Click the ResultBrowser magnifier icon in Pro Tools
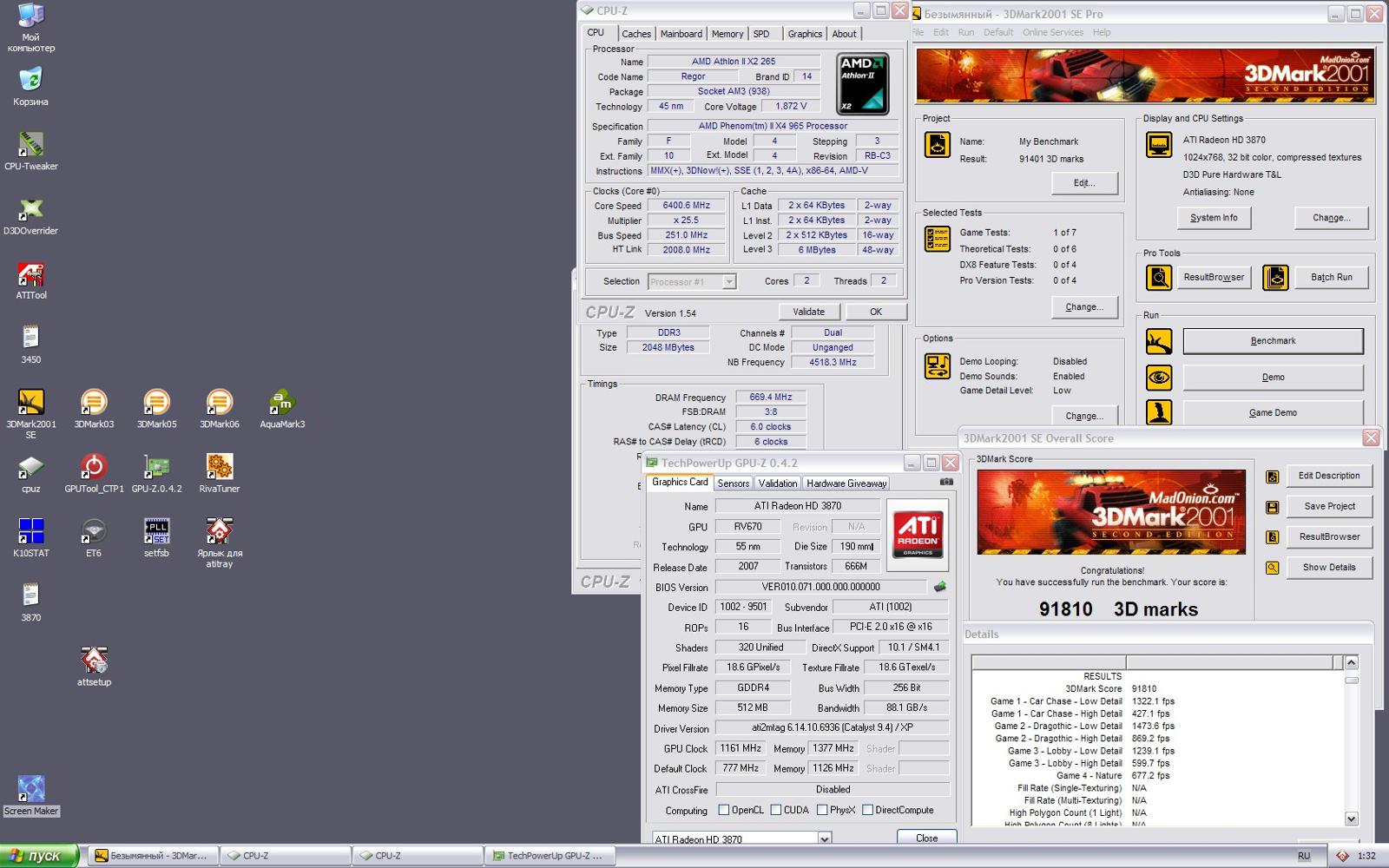1389x868 pixels. pos(1159,278)
